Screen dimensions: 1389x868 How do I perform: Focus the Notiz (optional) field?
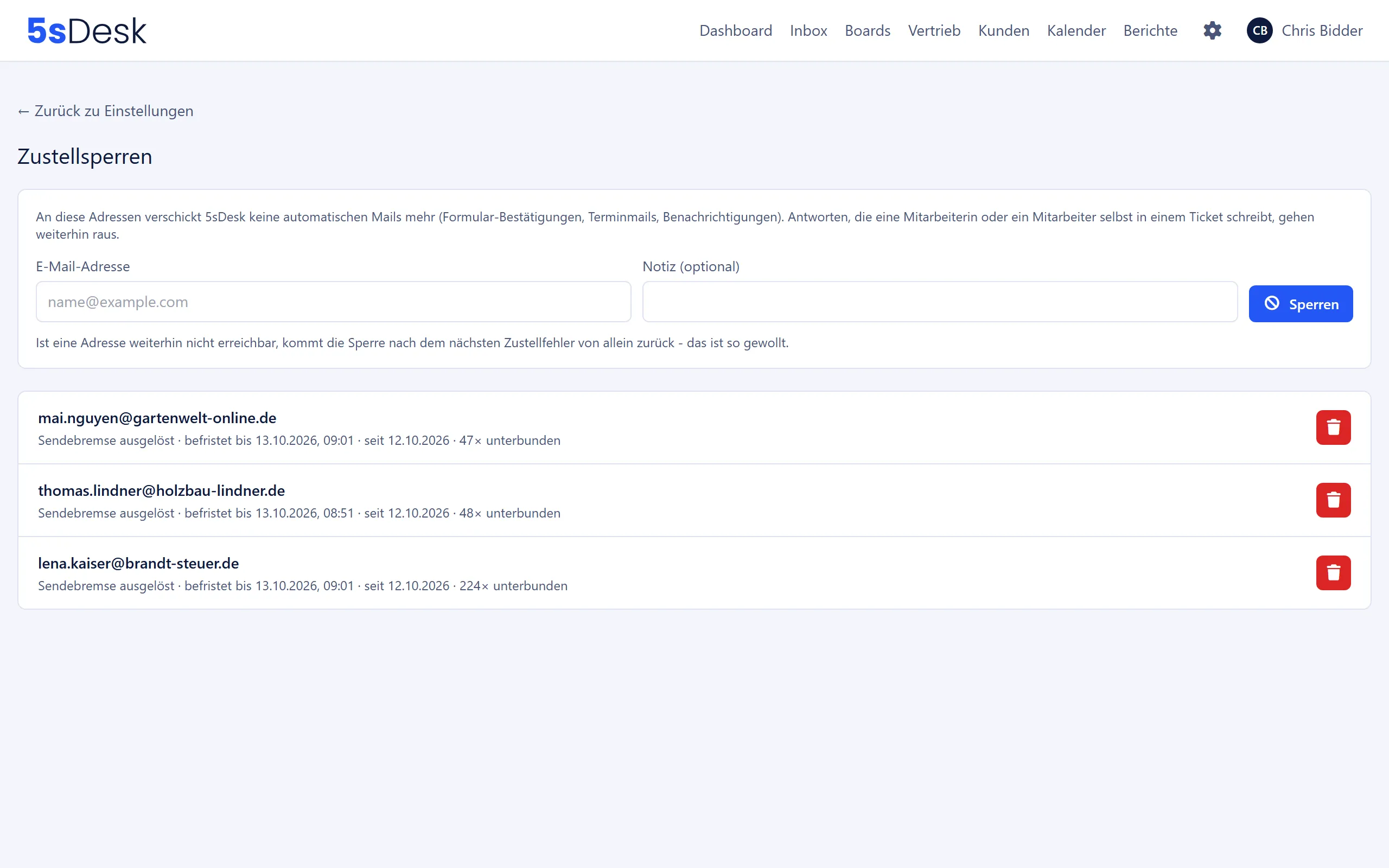940,302
